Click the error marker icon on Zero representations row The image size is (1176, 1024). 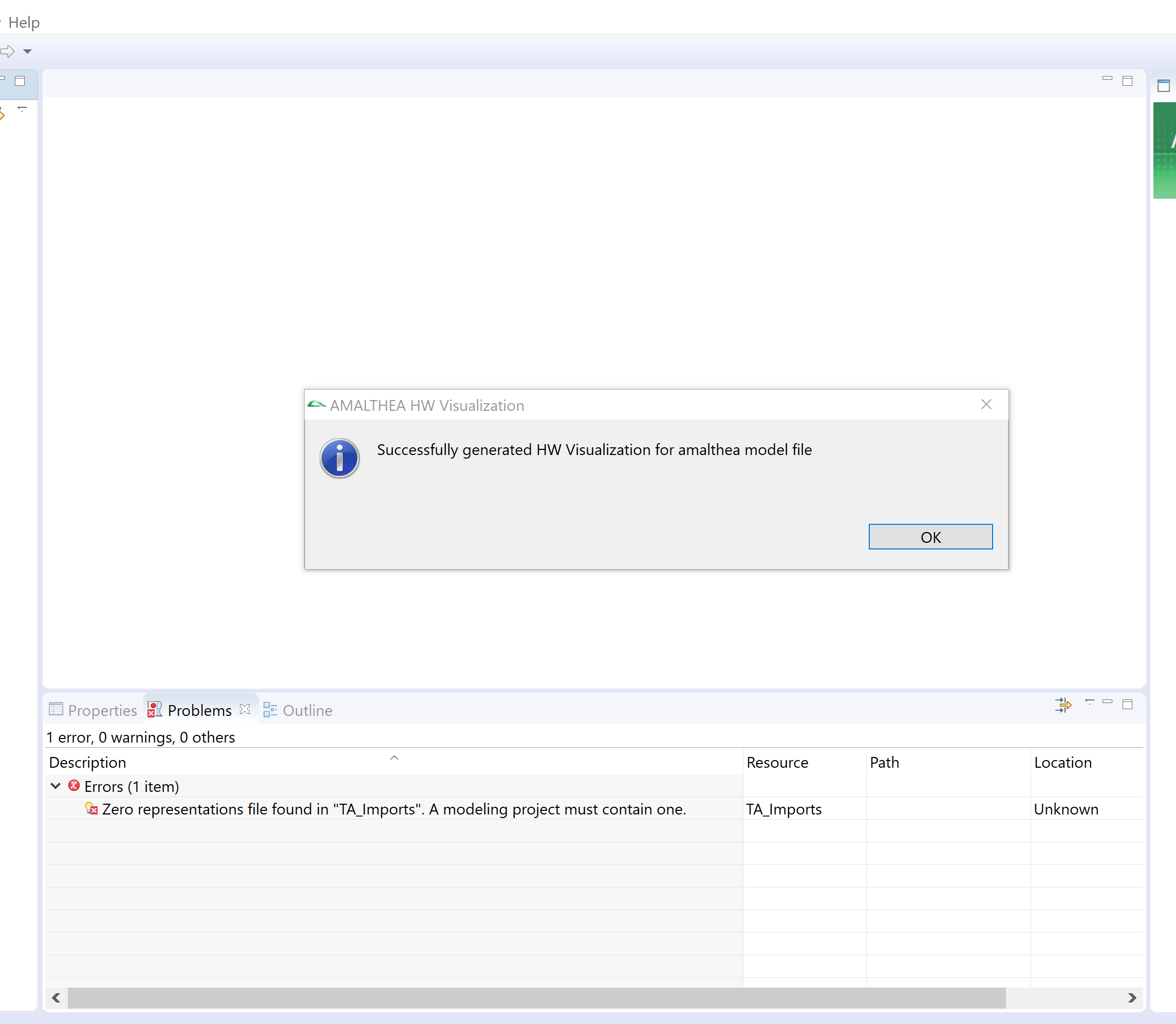[x=91, y=809]
